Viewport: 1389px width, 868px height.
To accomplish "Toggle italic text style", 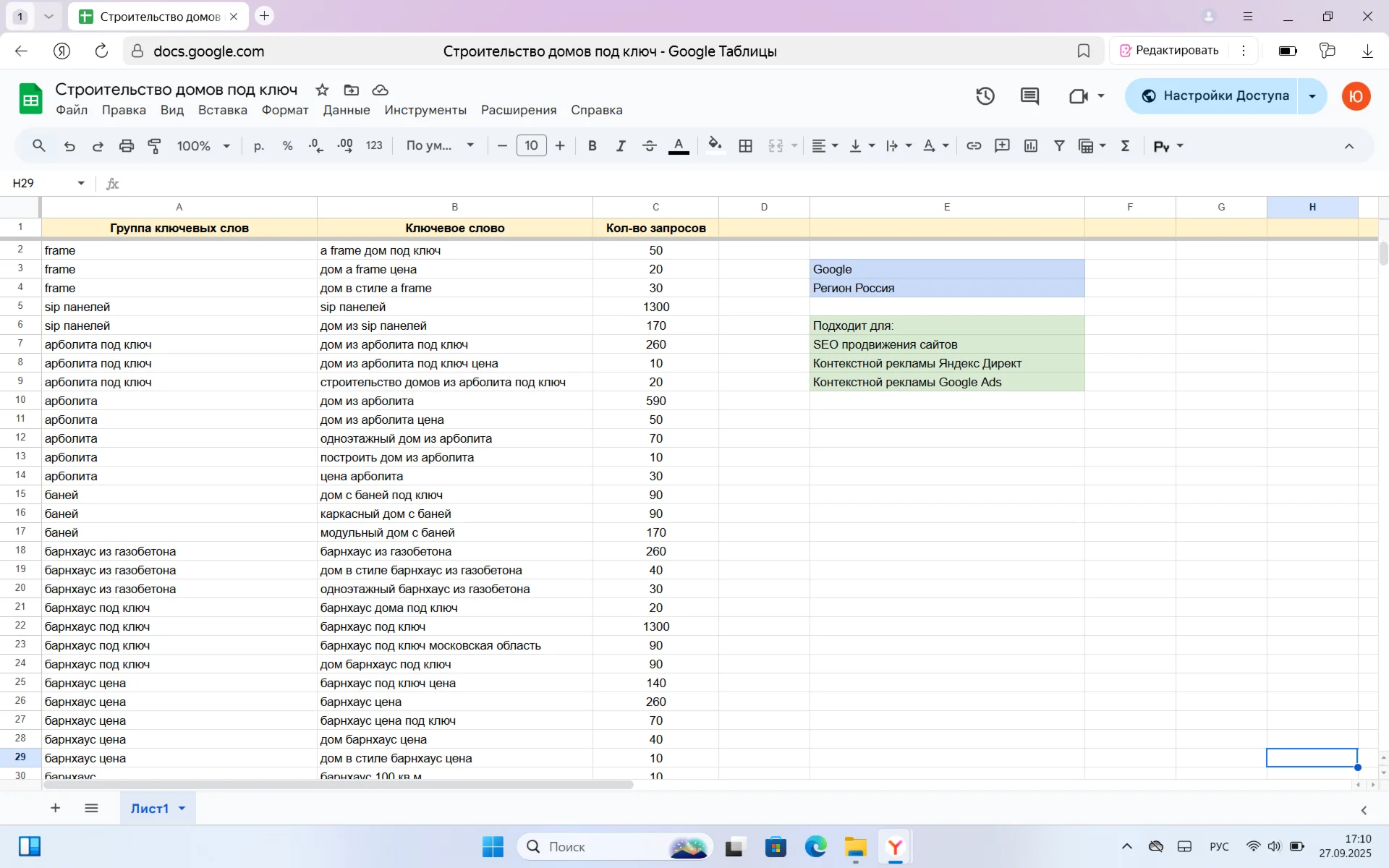I will pos(620,146).
